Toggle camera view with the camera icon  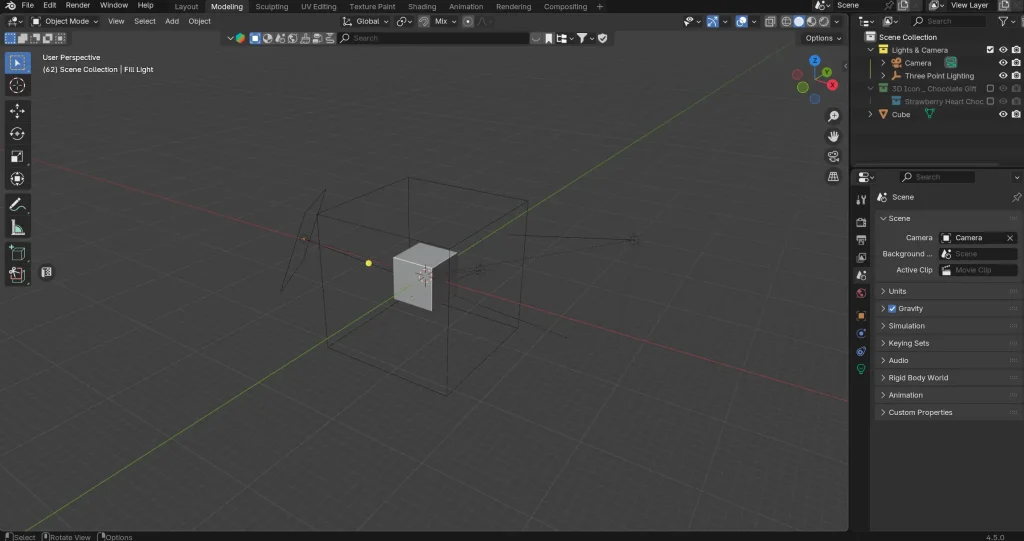(833, 156)
